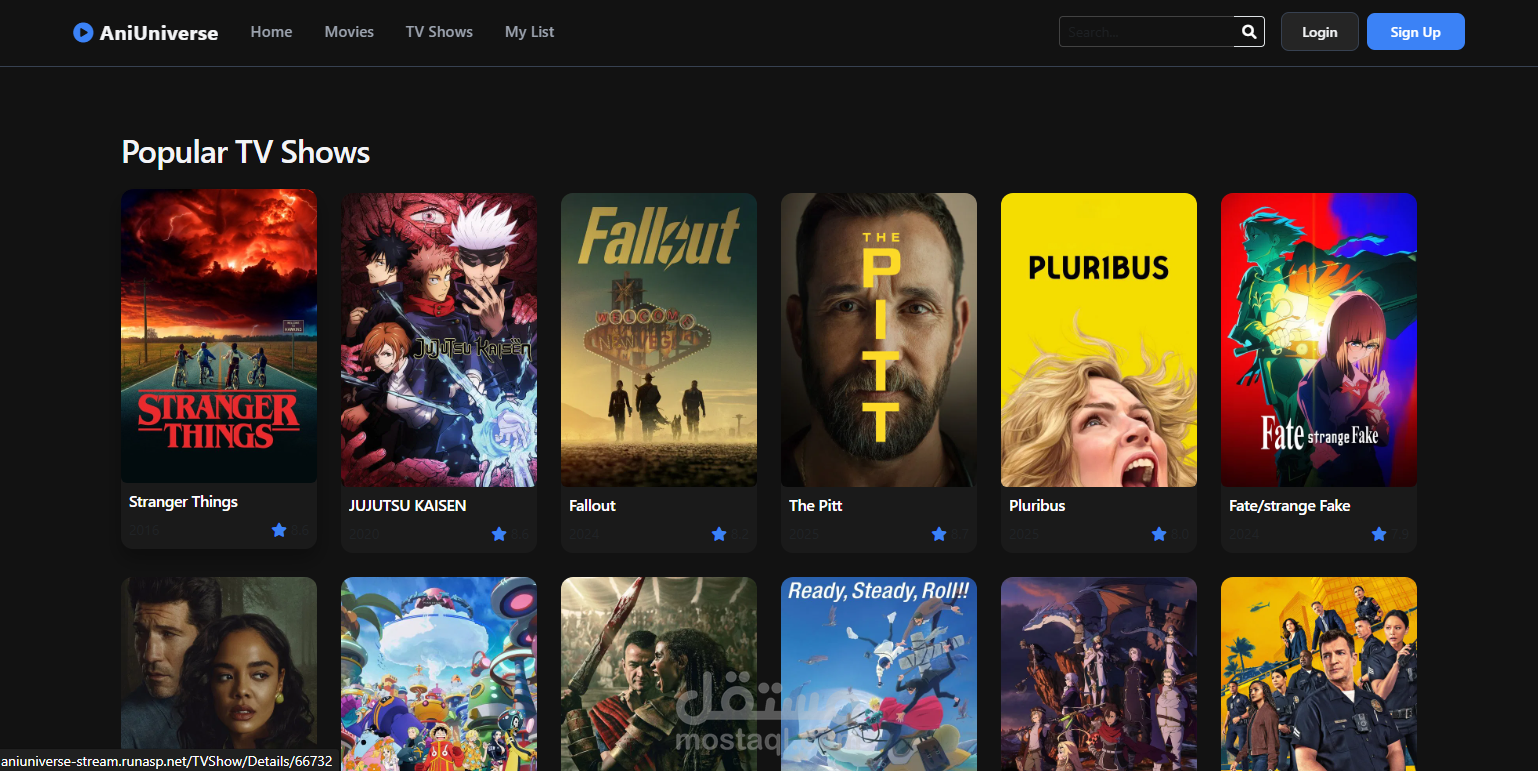Open the TV Shows section

[439, 32]
